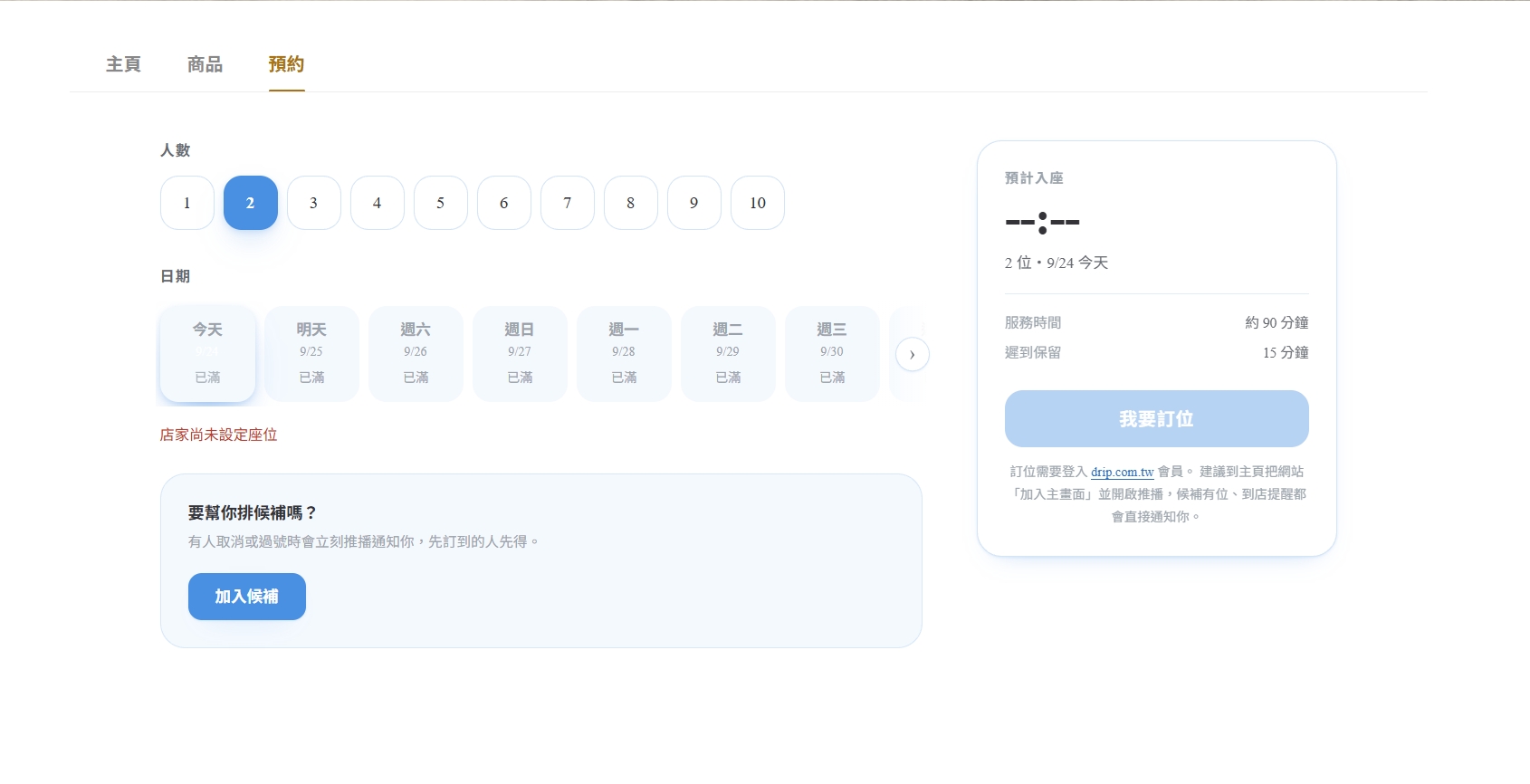This screenshot has height=784, width=1530.
Task: Click the 約 90 分鐘 service time value
Action: 1277,322
